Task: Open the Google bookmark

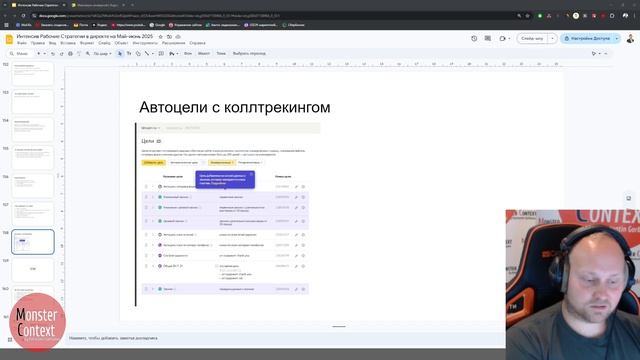Action: 157,25
